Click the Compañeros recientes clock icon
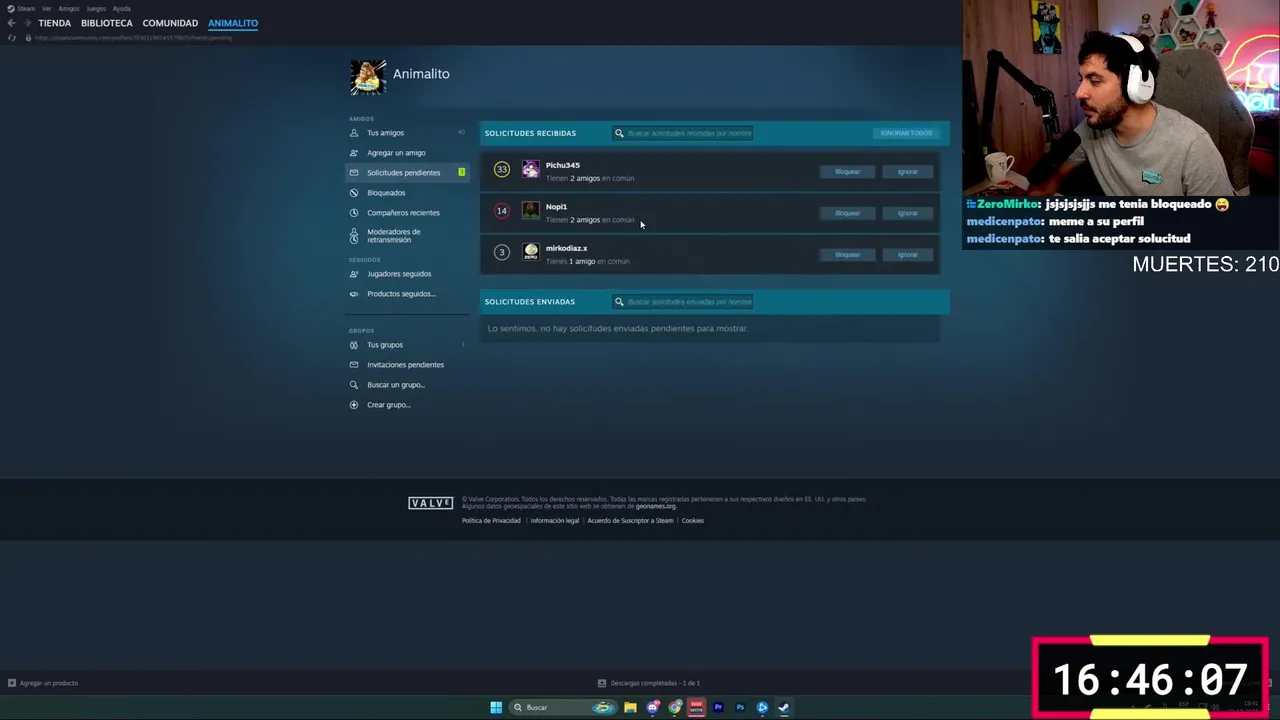Image resolution: width=1280 pixels, height=720 pixels. coord(354,213)
